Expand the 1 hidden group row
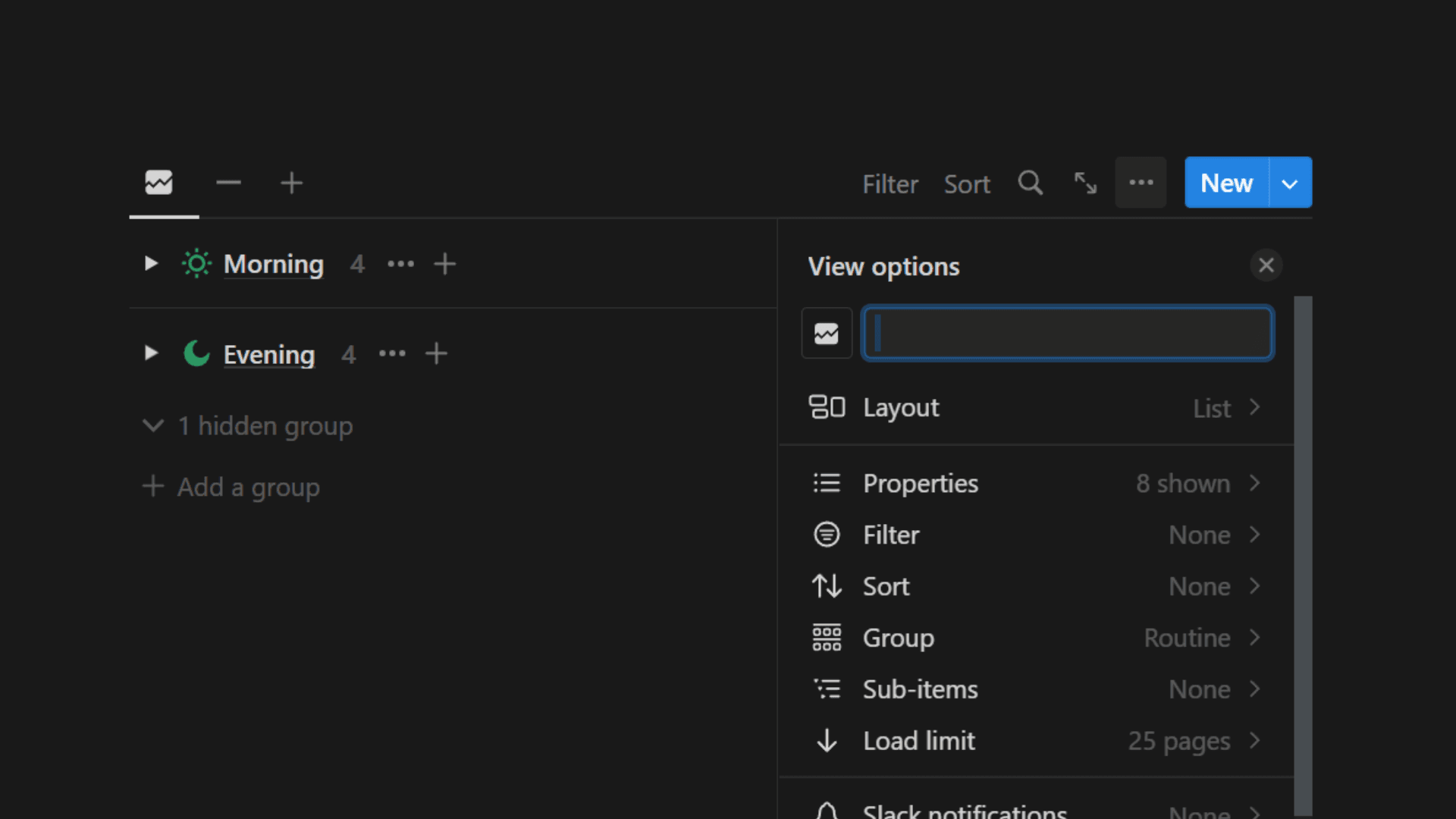The height and width of the screenshot is (819, 1456). pos(248,425)
